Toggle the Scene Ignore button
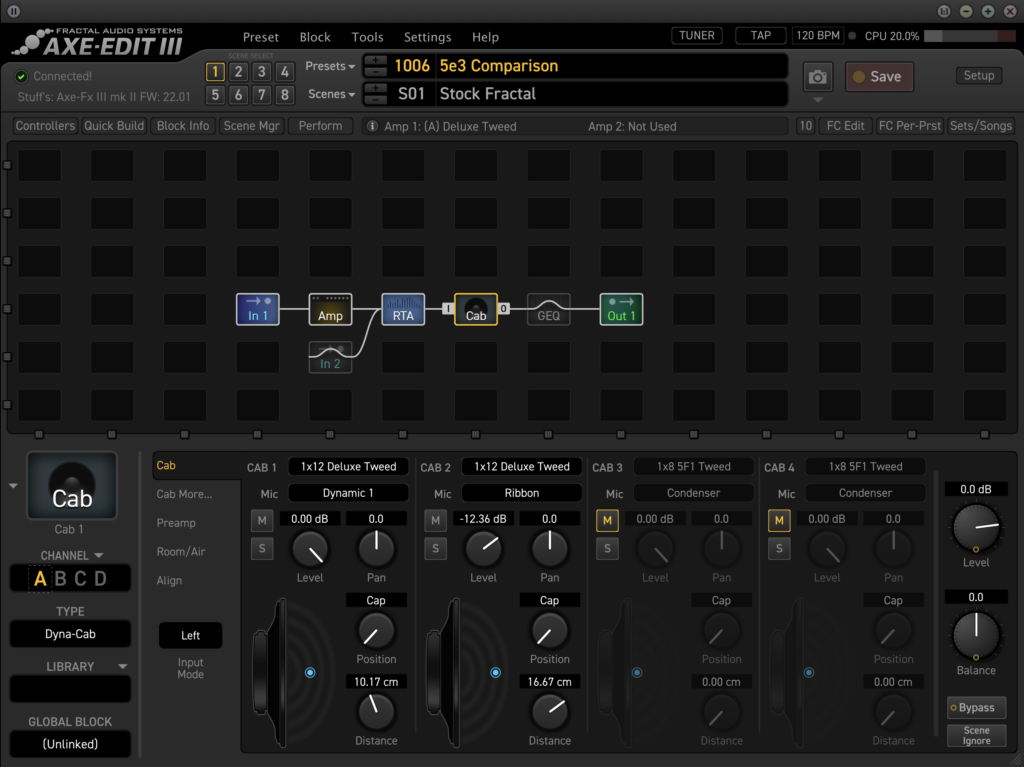The image size is (1024, 767). click(x=976, y=736)
